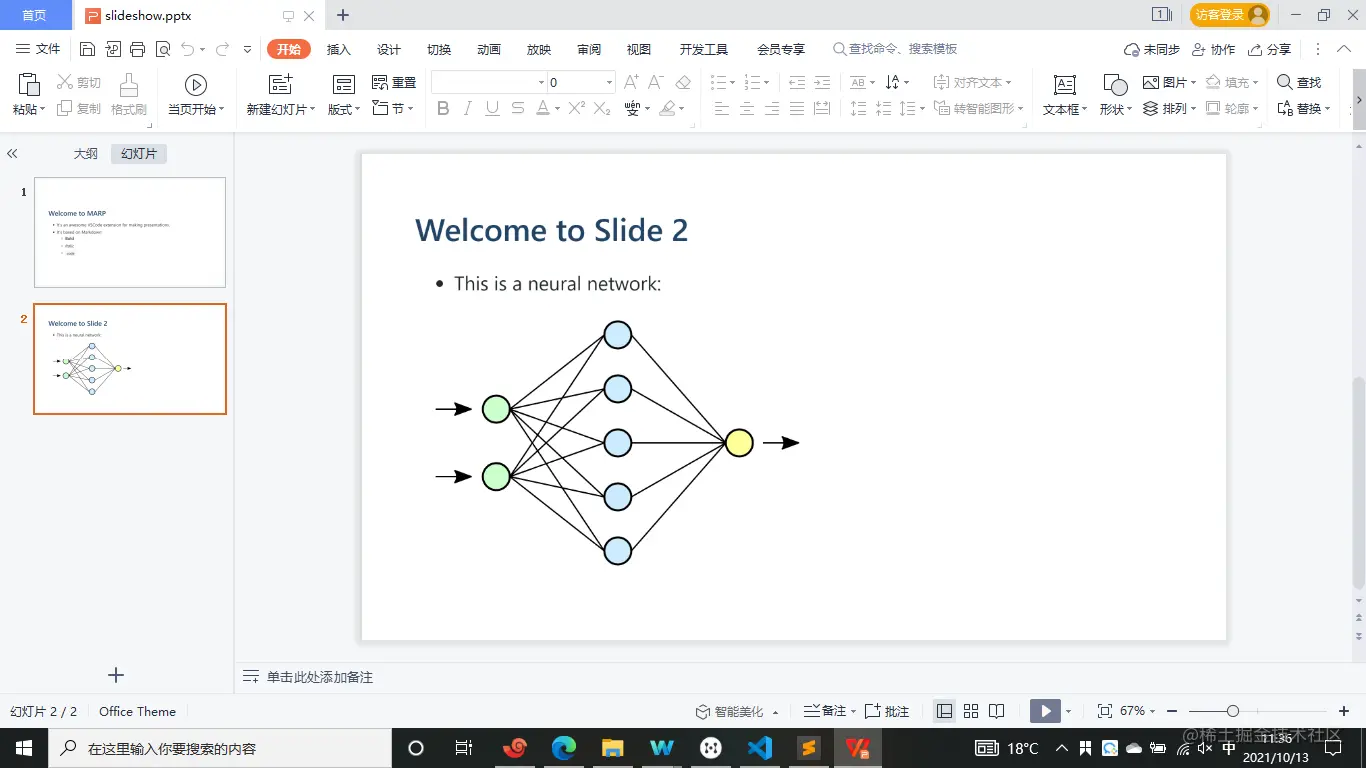Collapse the slide panel with double chevron
This screenshot has height=768, width=1366.
point(12,153)
